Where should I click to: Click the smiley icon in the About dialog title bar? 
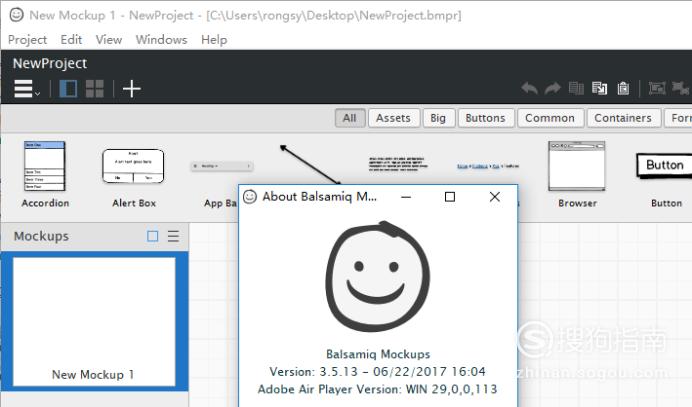[250, 196]
